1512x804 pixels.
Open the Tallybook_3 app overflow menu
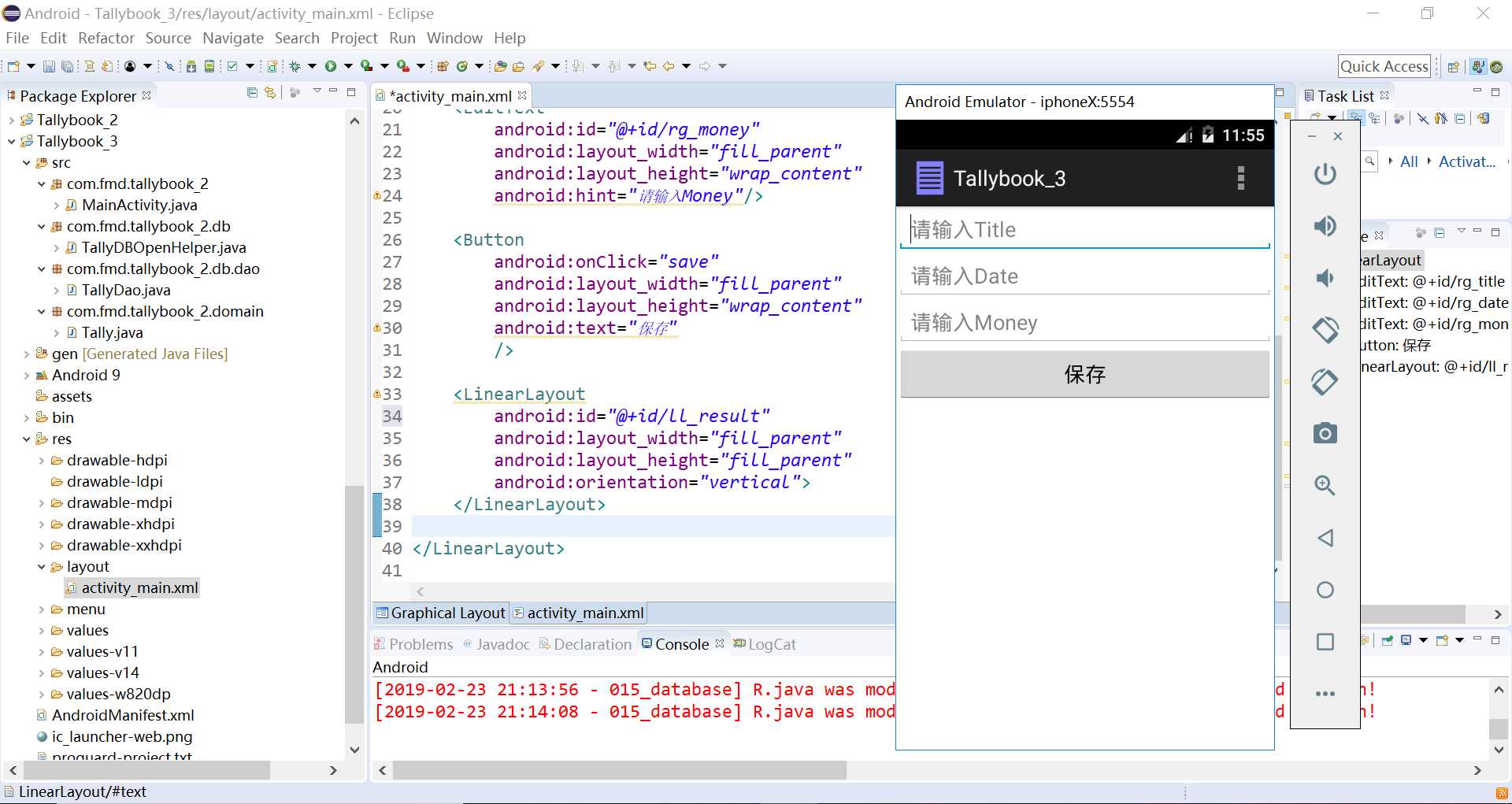coord(1241,178)
